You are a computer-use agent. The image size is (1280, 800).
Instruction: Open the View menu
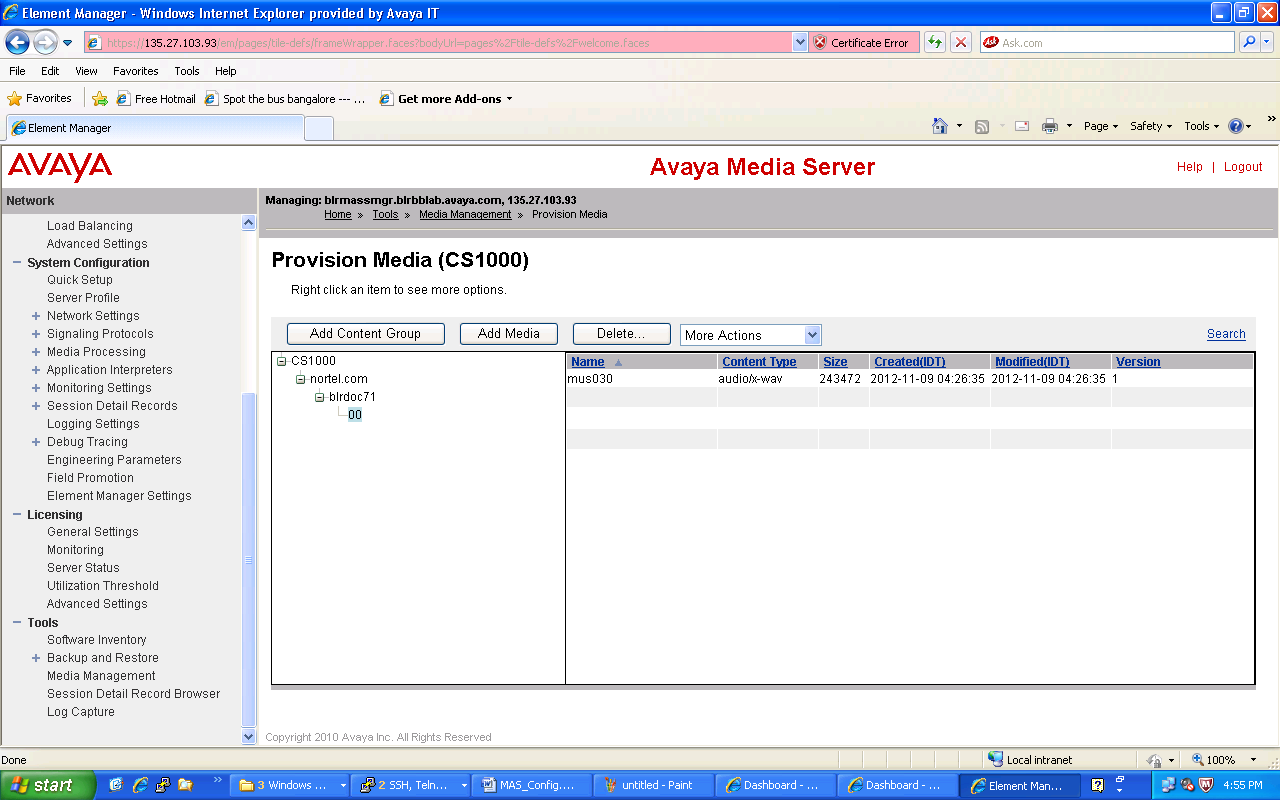click(x=86, y=71)
